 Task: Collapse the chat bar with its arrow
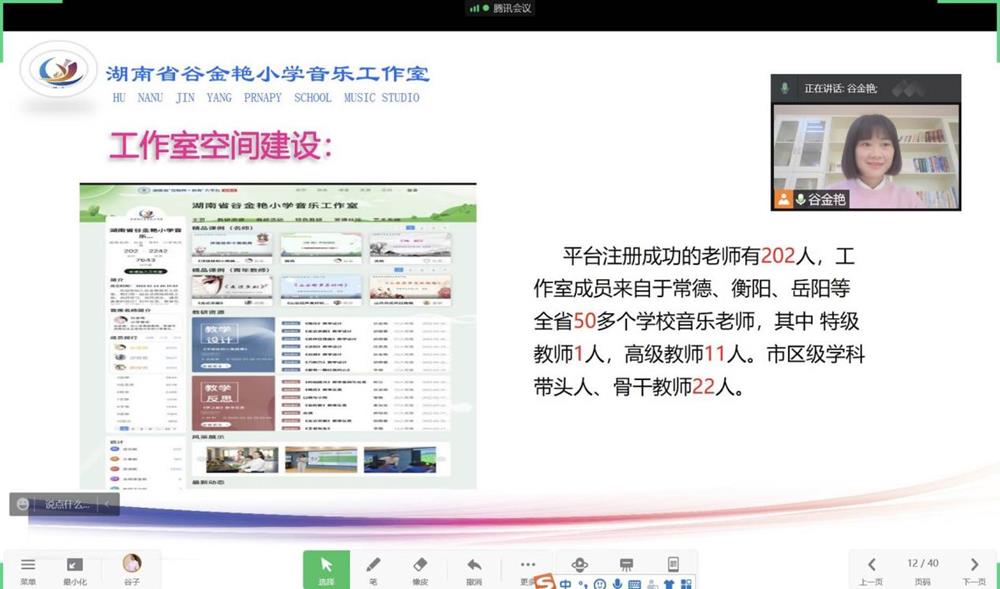pos(107,505)
